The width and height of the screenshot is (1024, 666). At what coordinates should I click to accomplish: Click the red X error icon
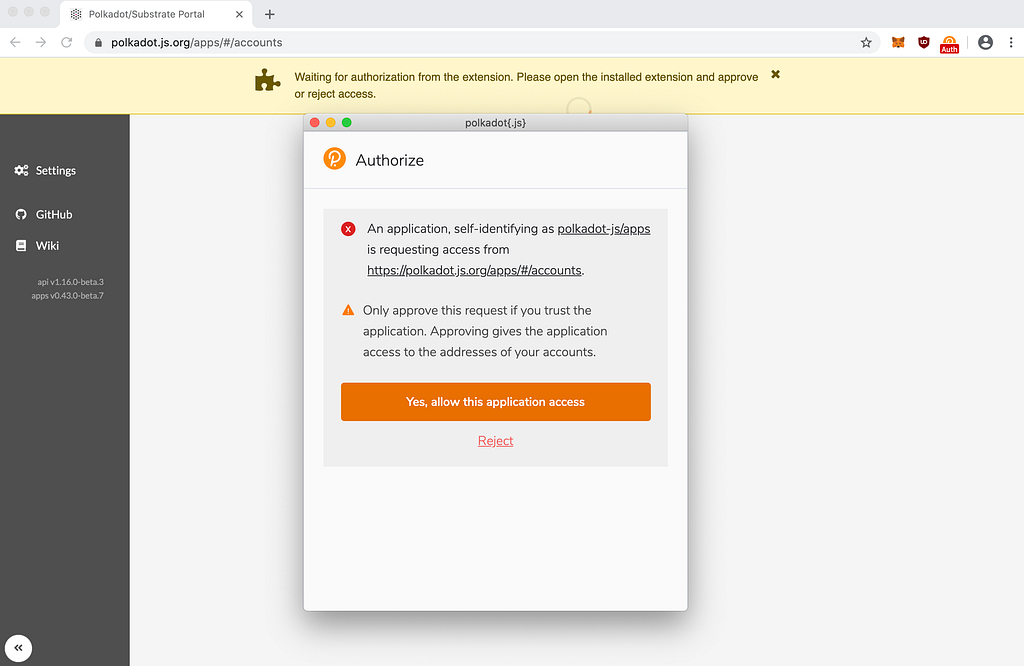(348, 229)
